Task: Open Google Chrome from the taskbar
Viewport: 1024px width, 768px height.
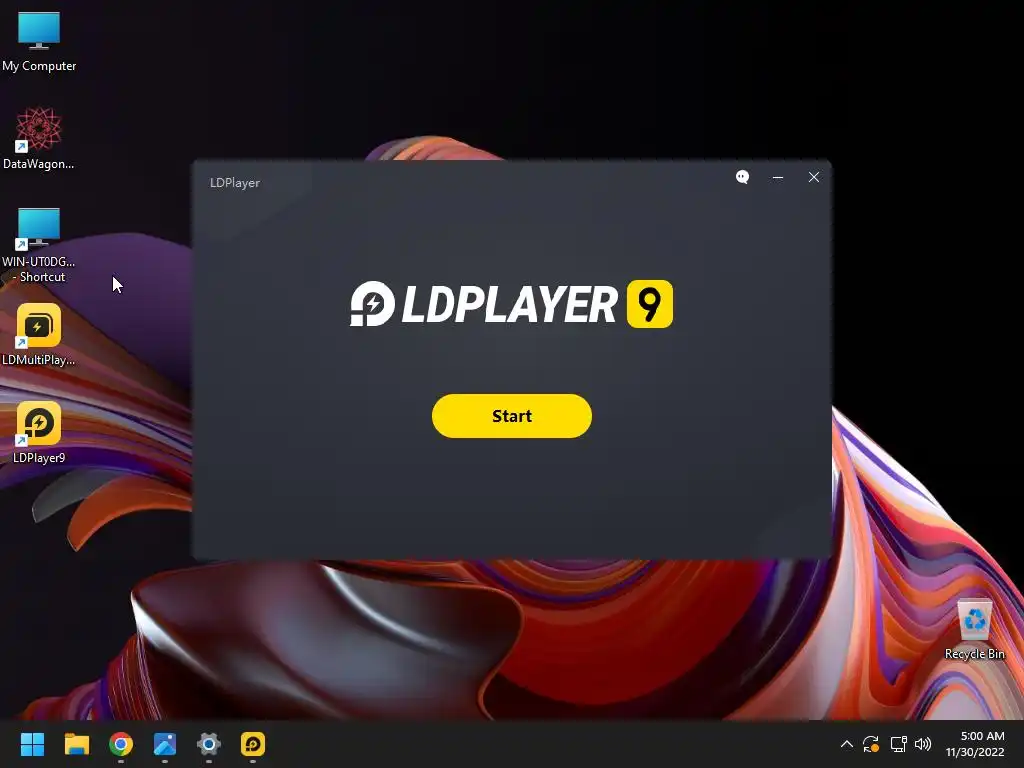Action: 121,744
